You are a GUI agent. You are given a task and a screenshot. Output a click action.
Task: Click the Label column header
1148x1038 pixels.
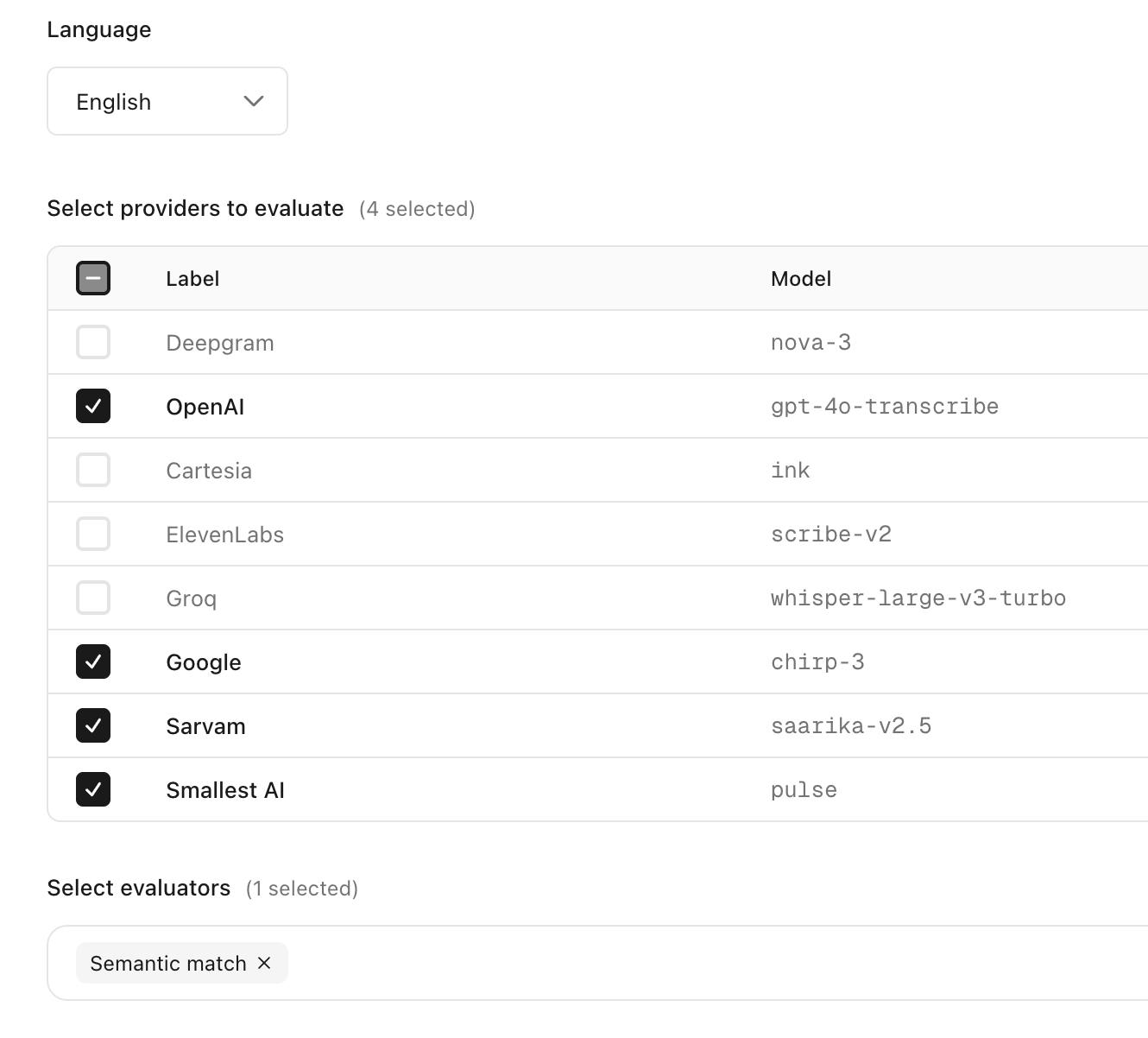(x=192, y=279)
